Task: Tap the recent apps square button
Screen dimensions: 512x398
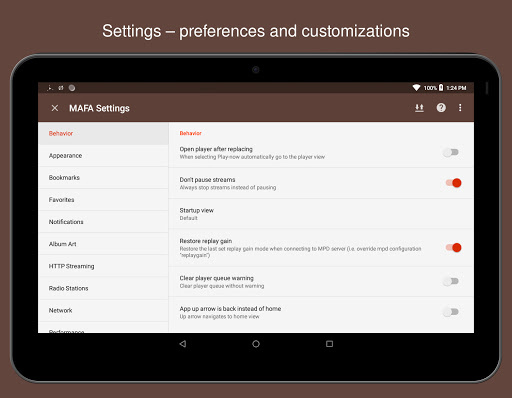Action: (x=329, y=344)
